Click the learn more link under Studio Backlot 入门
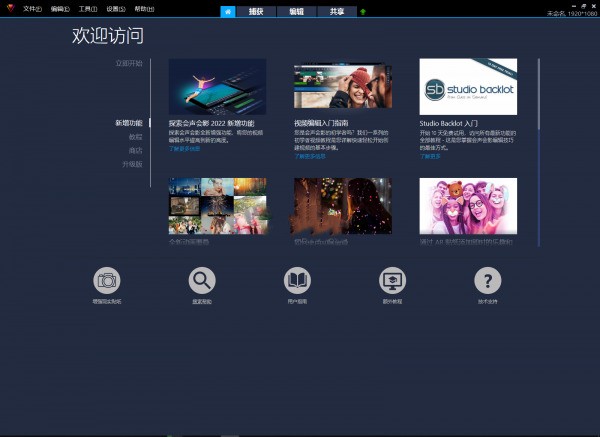The image size is (600, 437). pyautogui.click(x=430, y=156)
